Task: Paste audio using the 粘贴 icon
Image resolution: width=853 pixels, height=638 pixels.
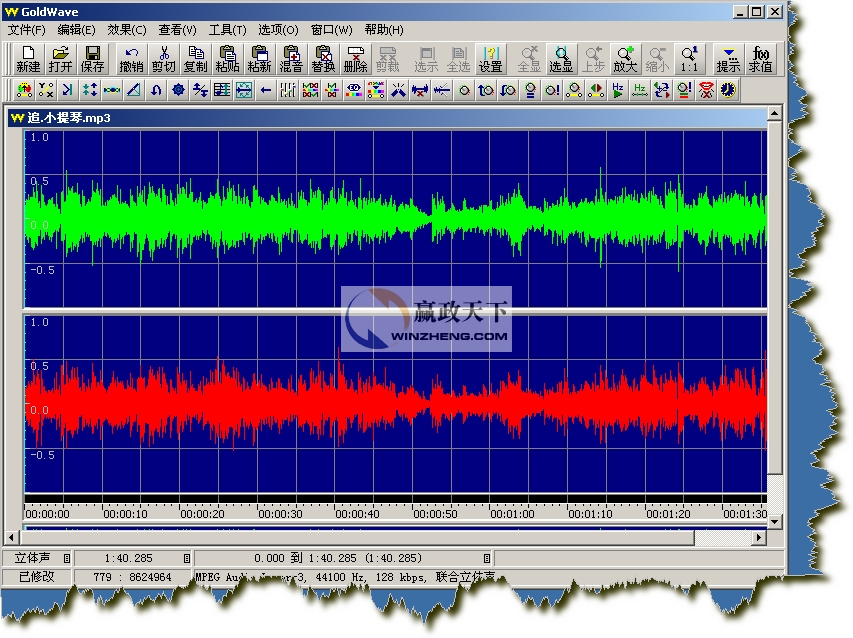Action: (227, 59)
